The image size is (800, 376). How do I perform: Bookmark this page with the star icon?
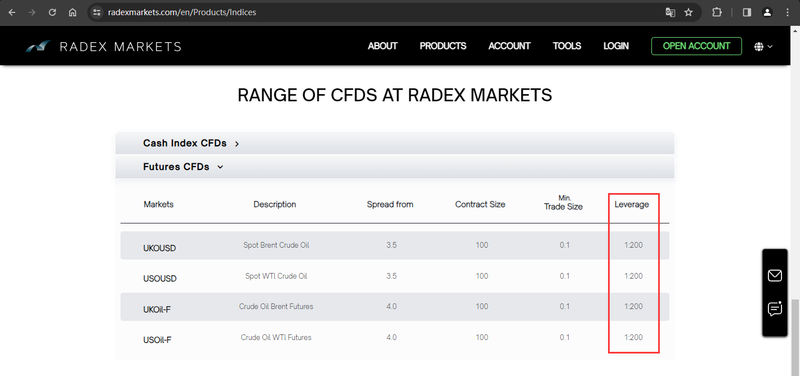click(x=689, y=13)
